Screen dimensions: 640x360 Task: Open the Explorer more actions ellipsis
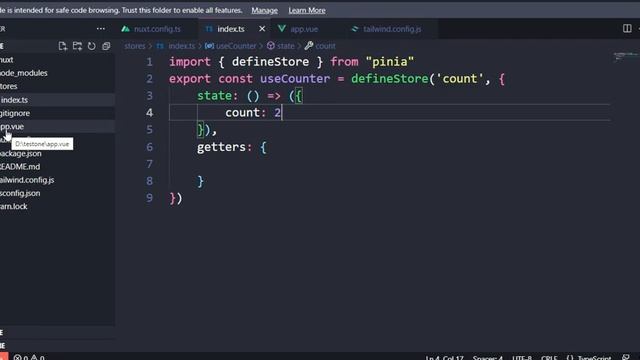point(100,29)
